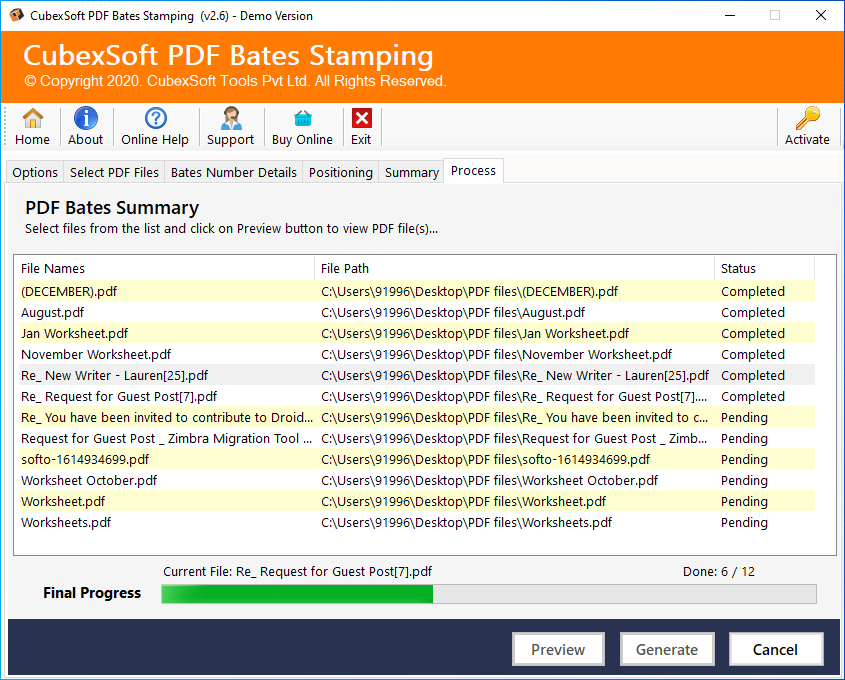This screenshot has width=845, height=680.
Task: Sort by the File Names column header
Action: click(x=164, y=268)
